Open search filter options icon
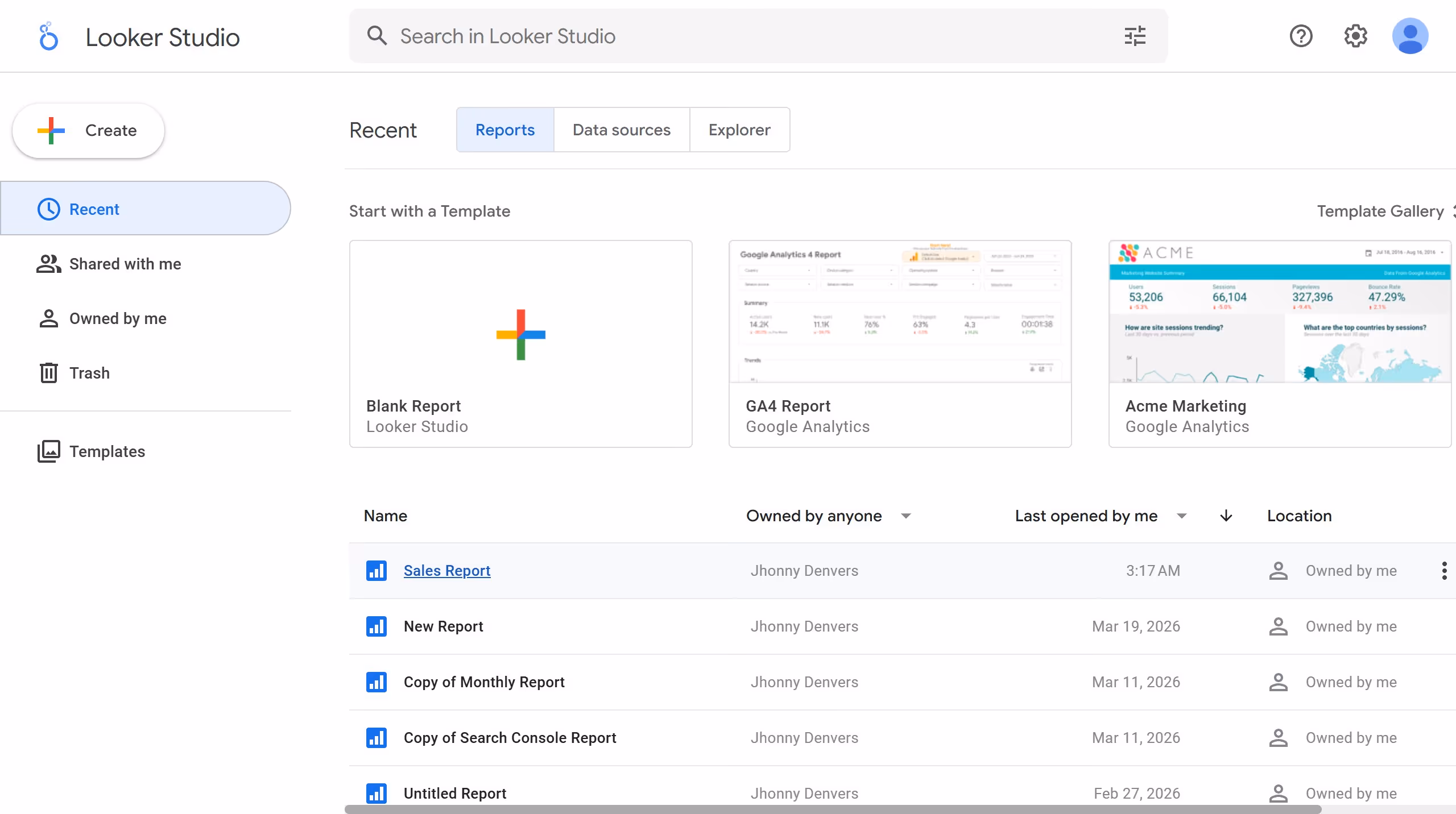 coord(1135,36)
